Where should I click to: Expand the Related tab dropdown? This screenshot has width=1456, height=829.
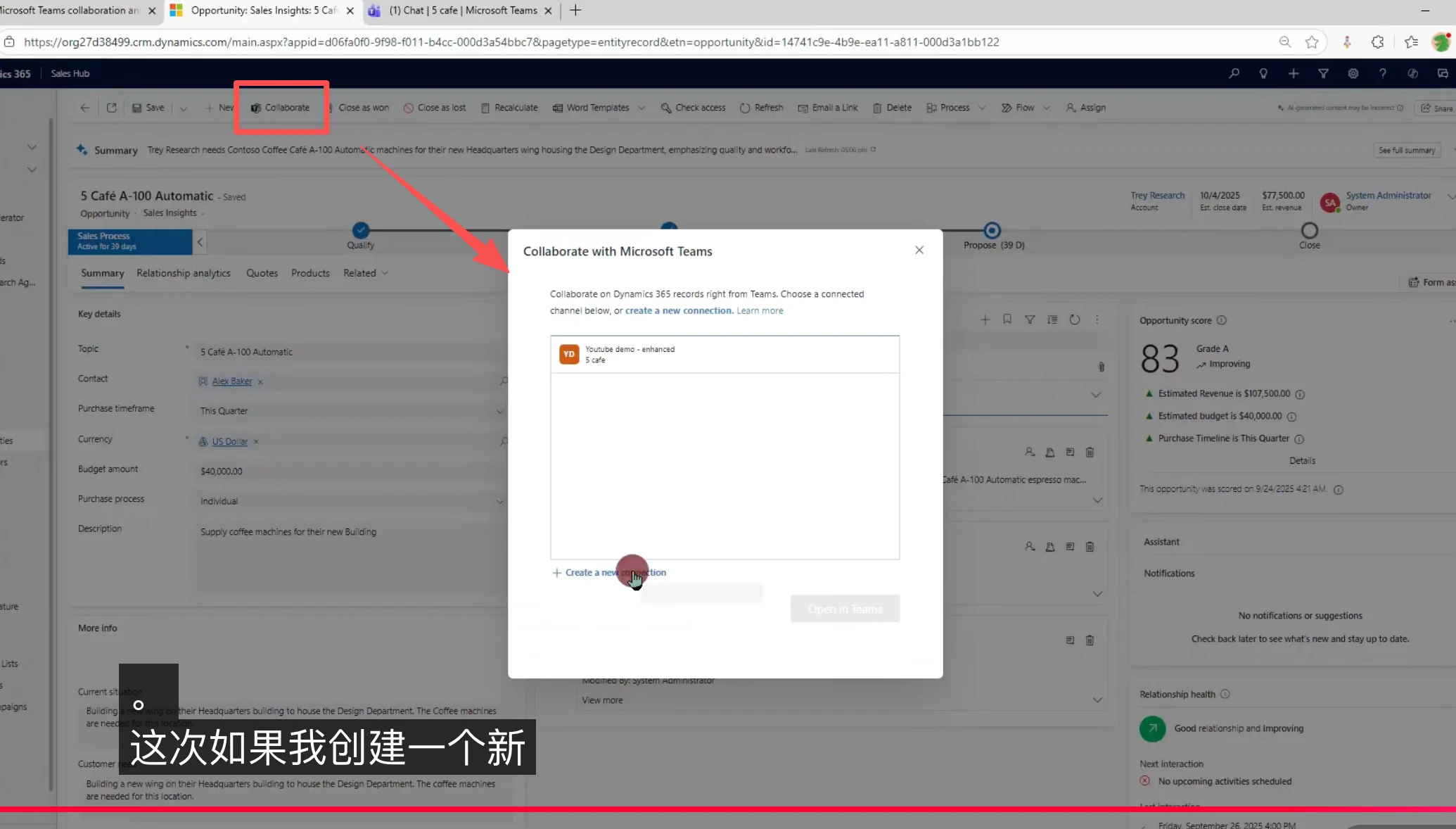(x=366, y=273)
